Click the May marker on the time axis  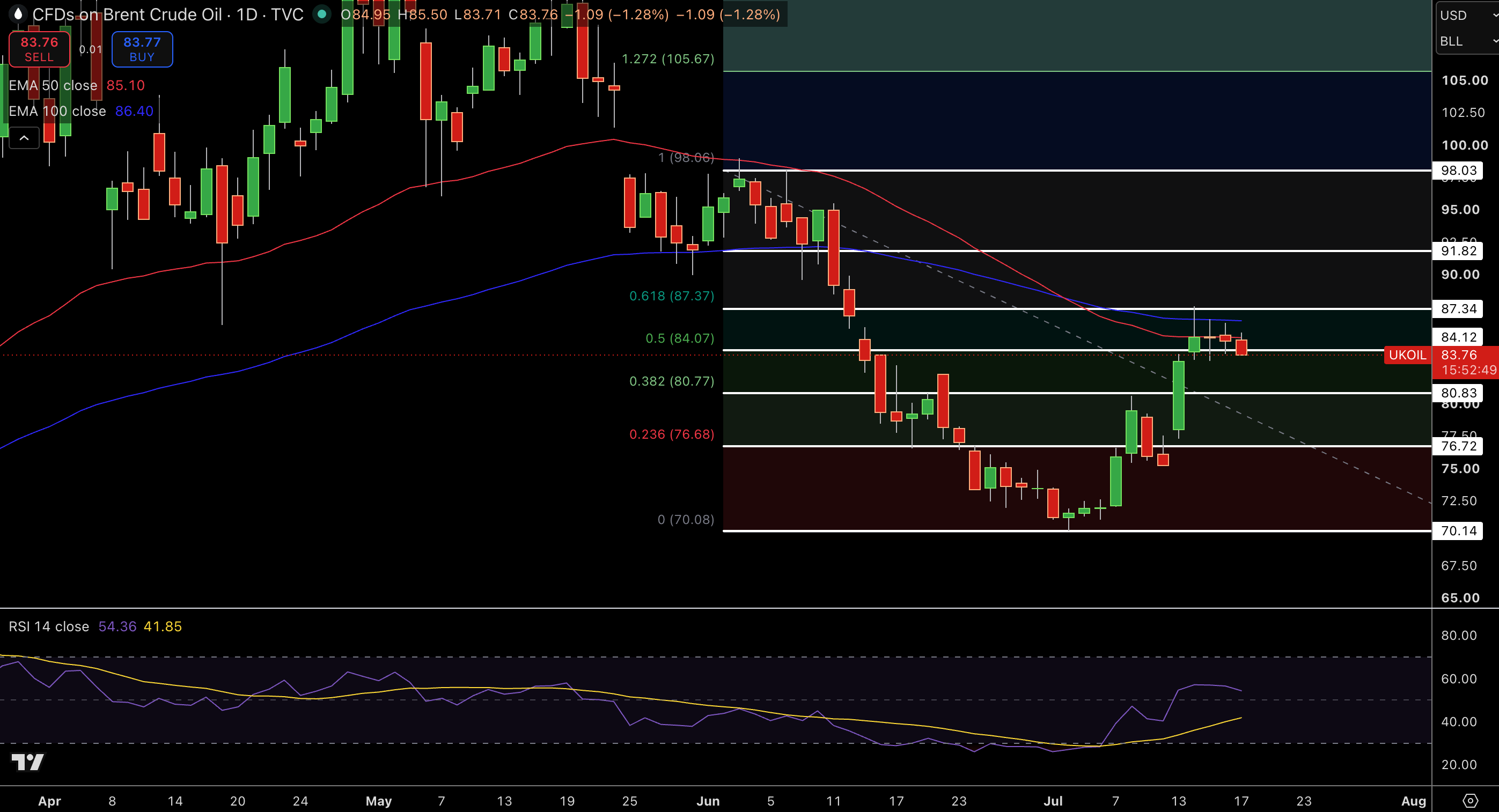point(378,801)
